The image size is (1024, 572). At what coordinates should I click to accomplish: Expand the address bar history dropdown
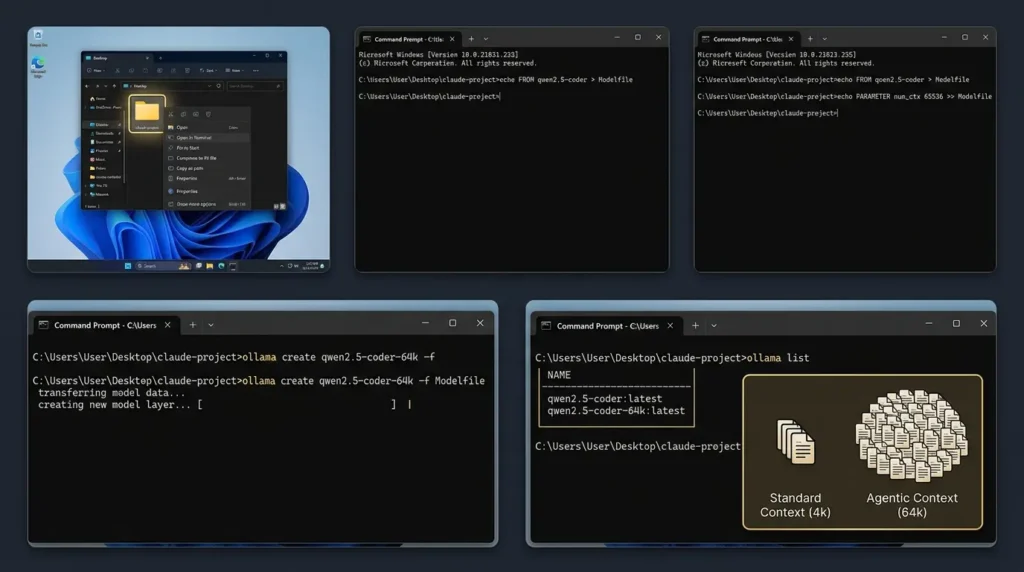[x=210, y=86]
